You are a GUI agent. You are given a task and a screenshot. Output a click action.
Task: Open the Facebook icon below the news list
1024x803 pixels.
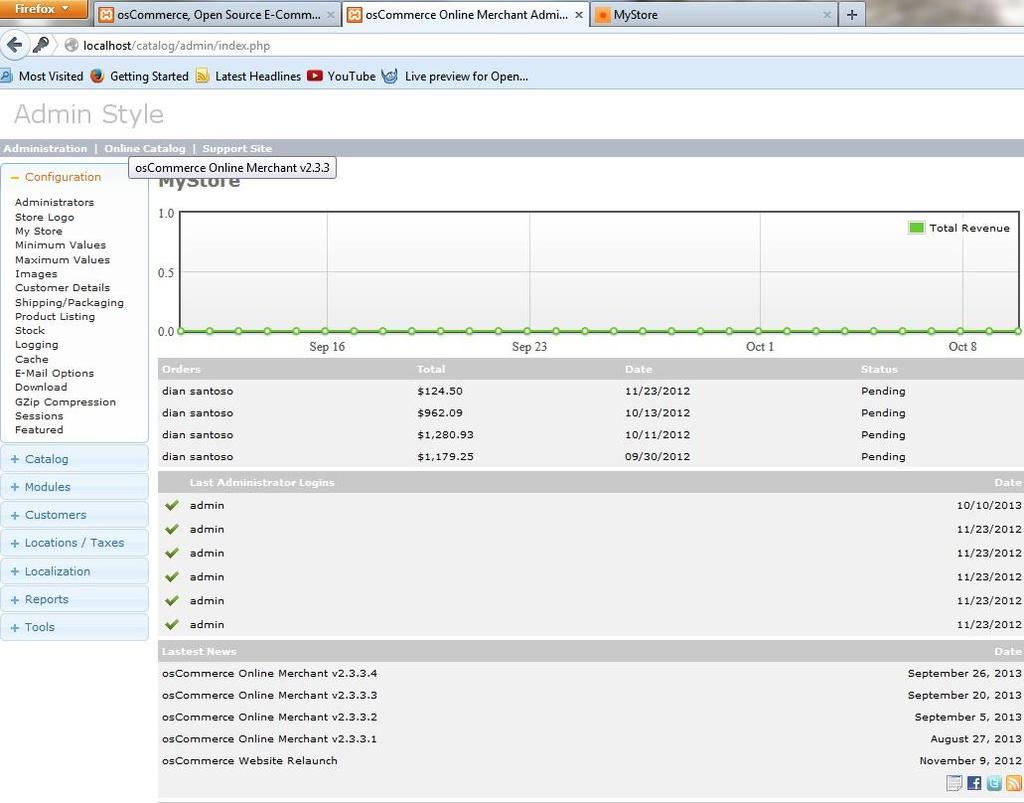(974, 782)
